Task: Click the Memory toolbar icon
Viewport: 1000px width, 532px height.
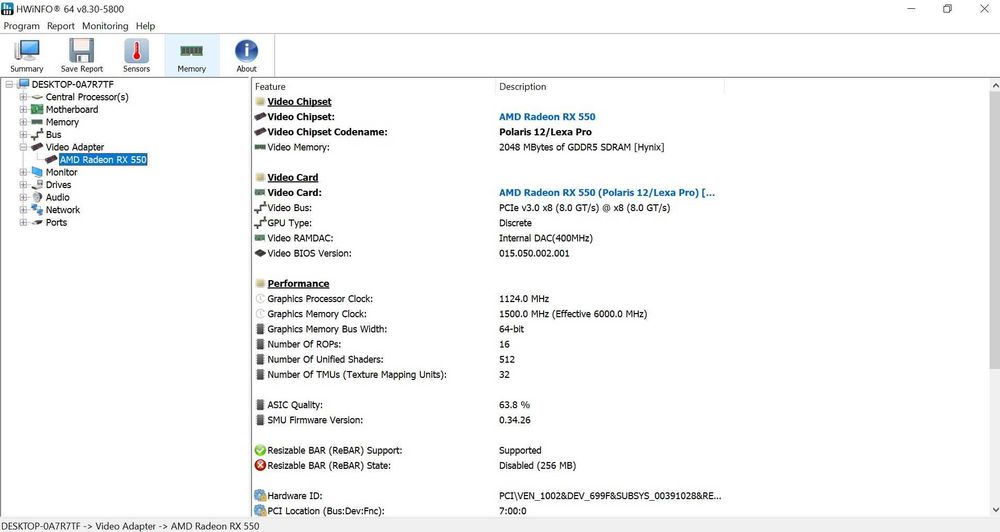Action: pos(191,55)
